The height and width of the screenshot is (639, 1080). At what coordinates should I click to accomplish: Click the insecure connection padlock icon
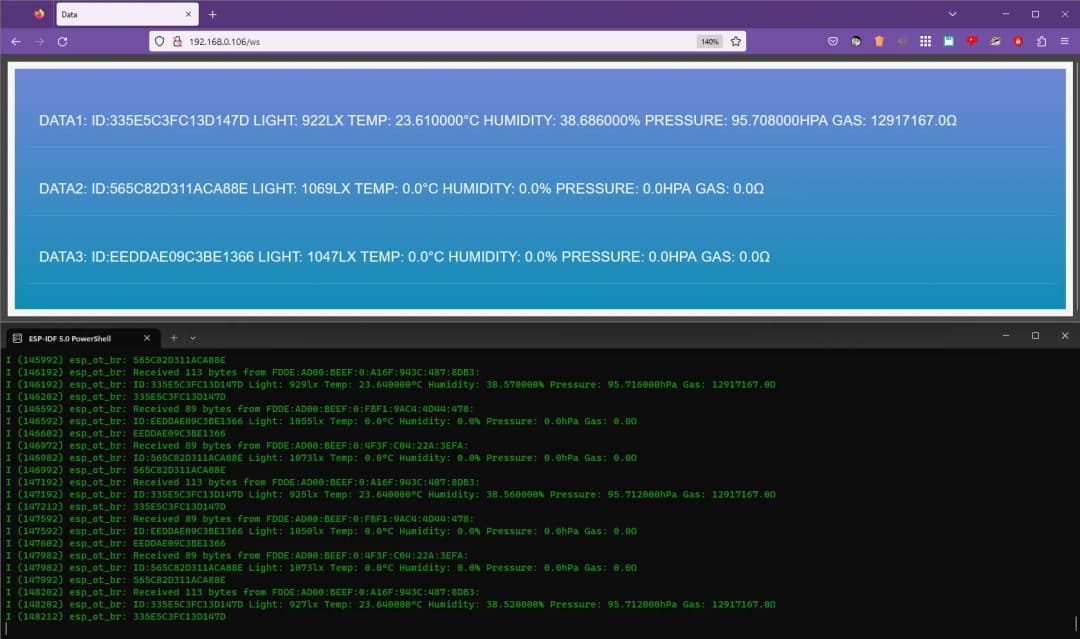tap(177, 41)
